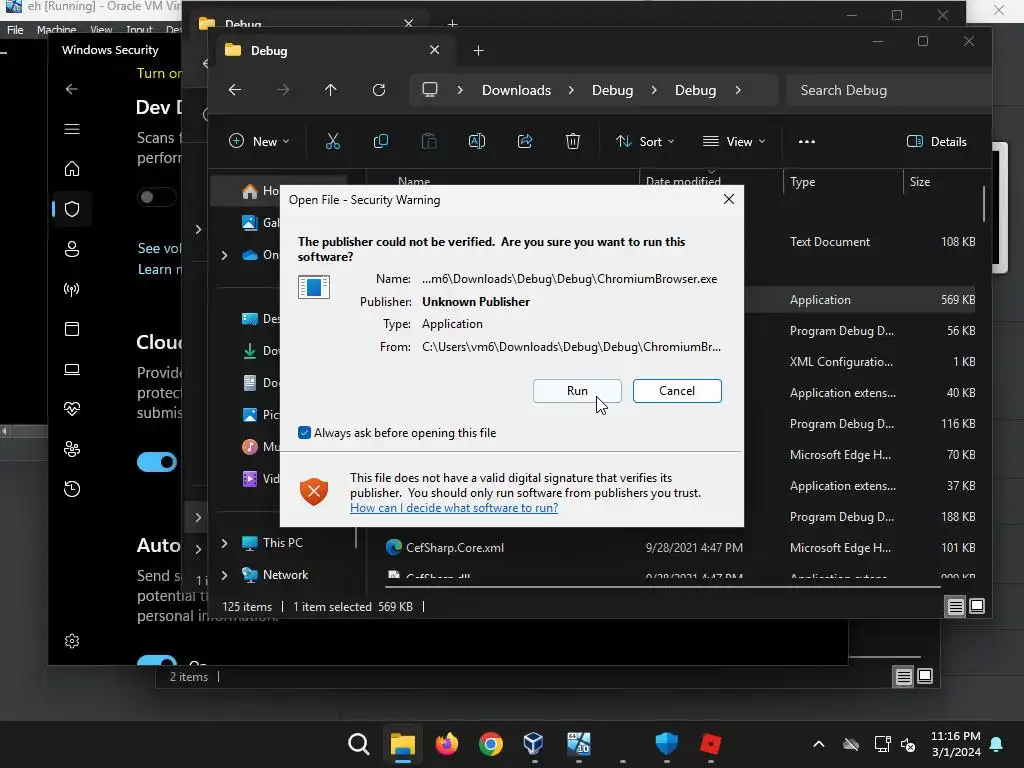Open Home in Windows Security sidebar
The image size is (1024, 768).
click(72, 168)
